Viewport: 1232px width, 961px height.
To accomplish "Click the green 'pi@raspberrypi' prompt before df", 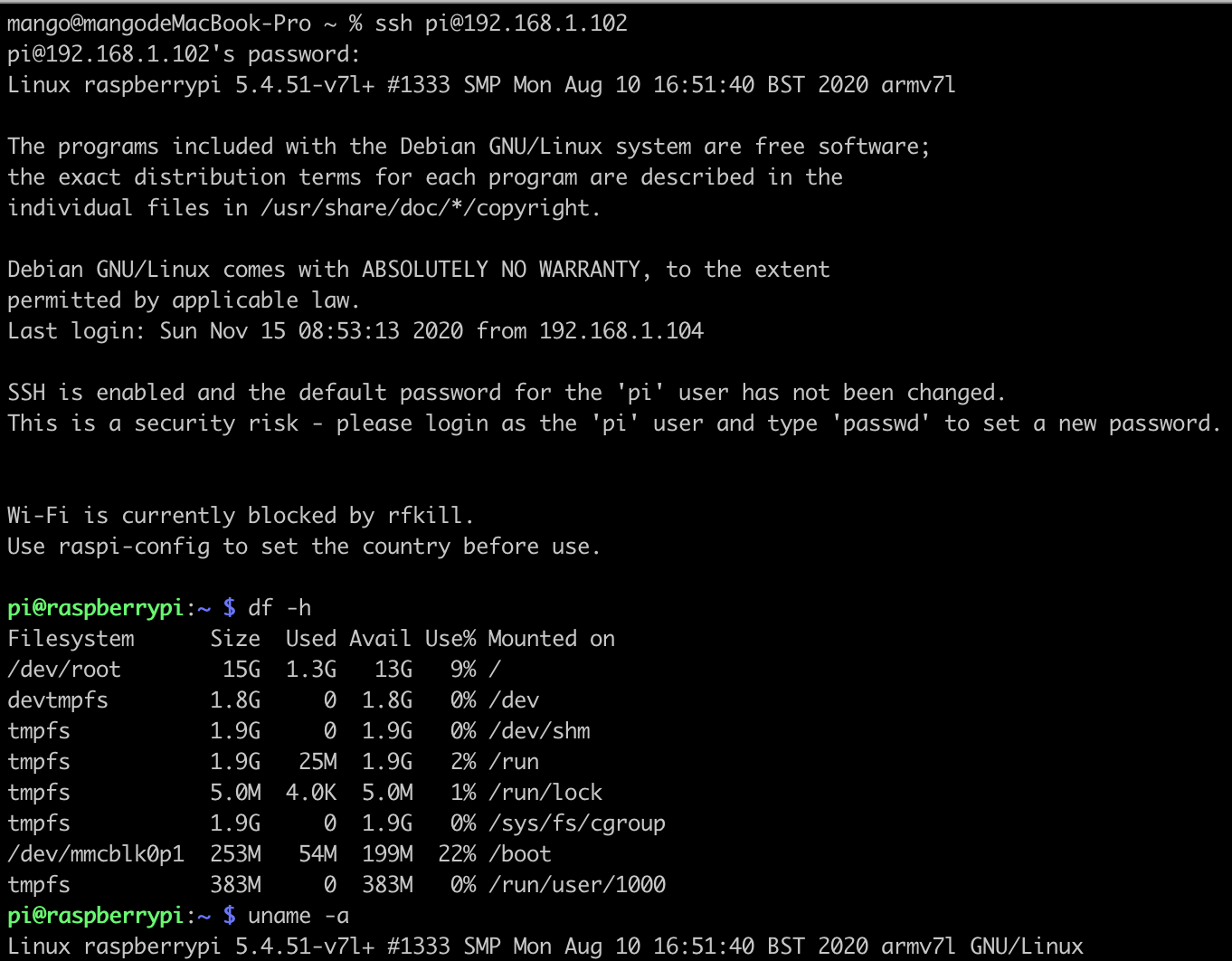I will click(96, 608).
